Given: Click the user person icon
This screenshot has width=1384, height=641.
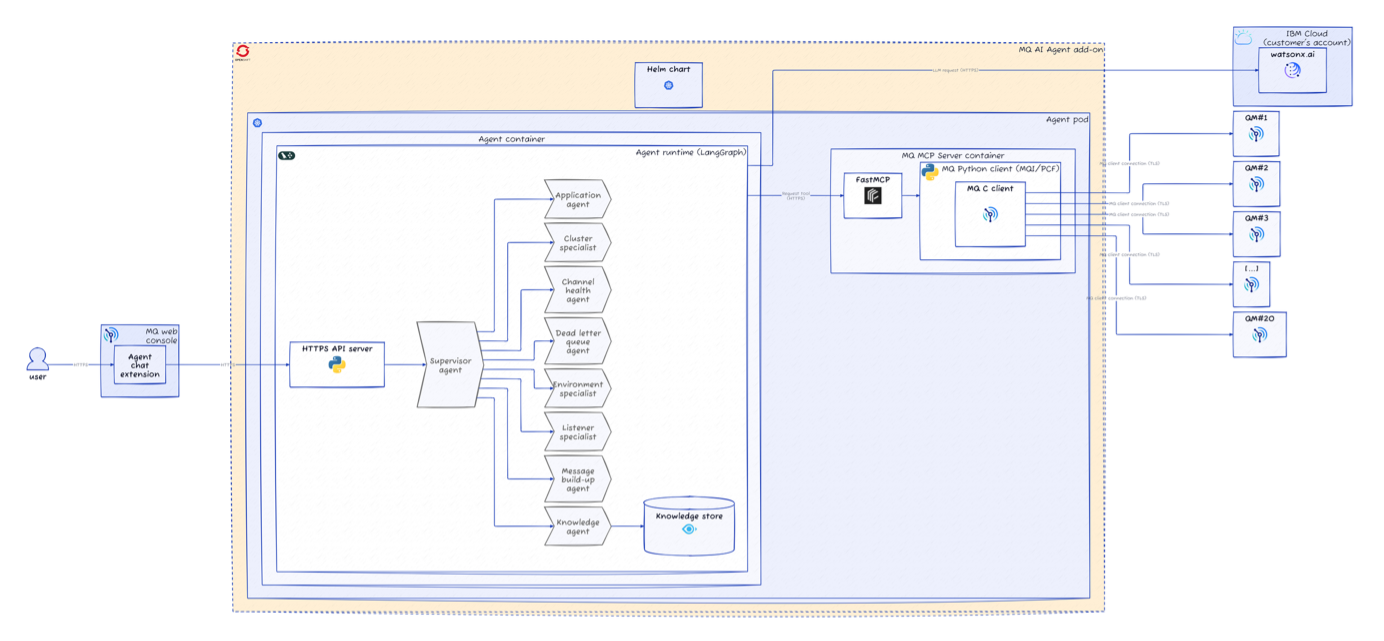Looking at the screenshot, I should 37,358.
